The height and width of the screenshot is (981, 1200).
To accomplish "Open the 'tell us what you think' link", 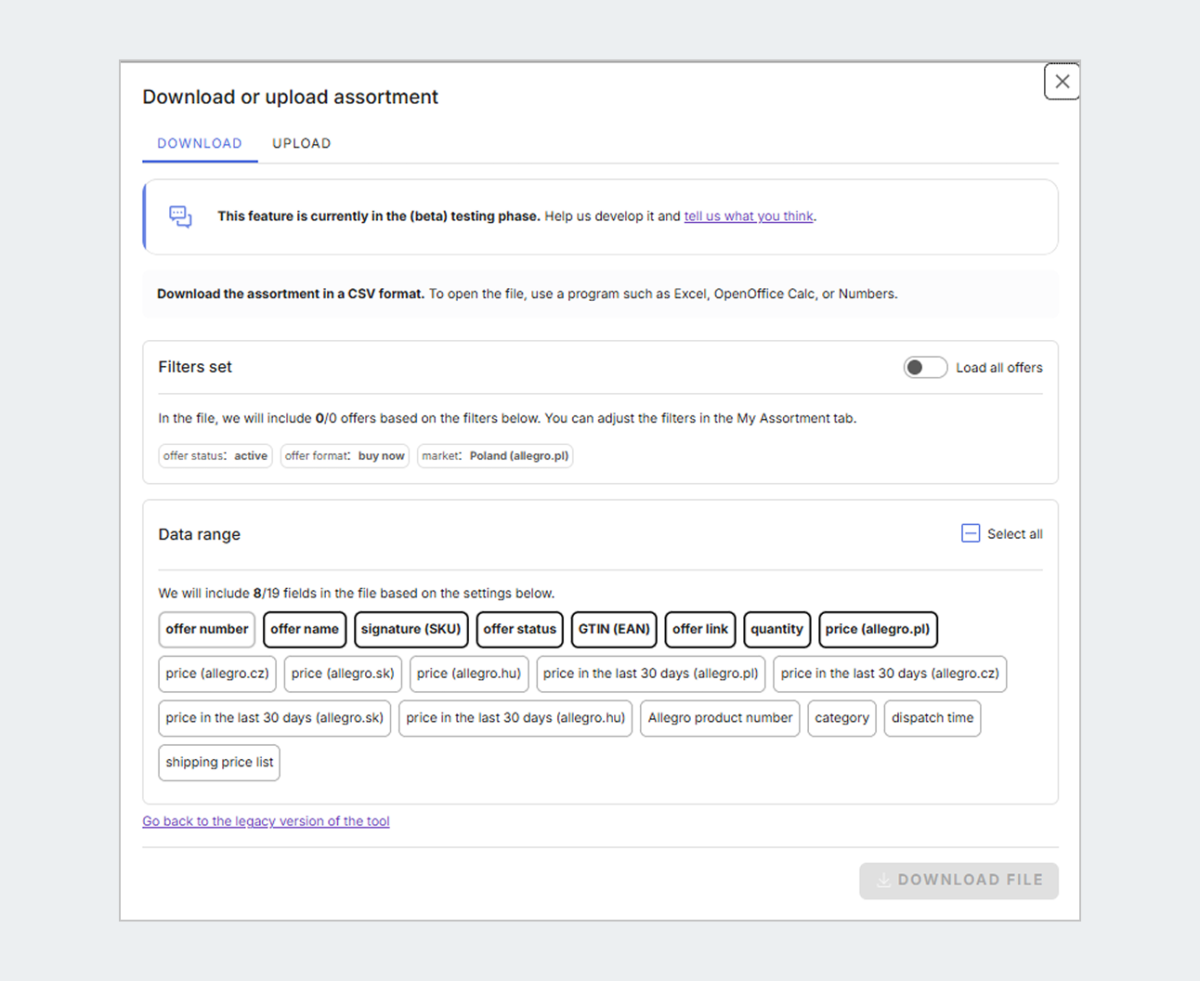I will [749, 216].
